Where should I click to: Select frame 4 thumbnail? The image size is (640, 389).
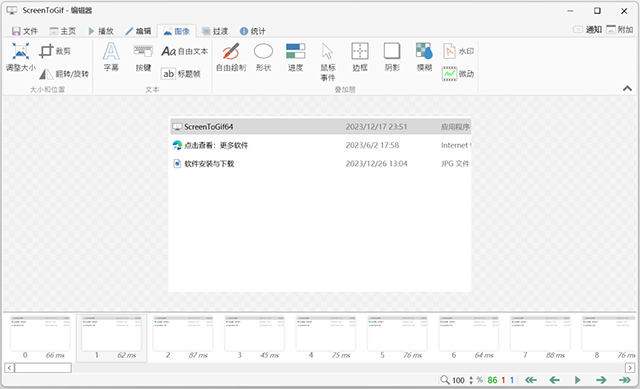click(x=326, y=338)
